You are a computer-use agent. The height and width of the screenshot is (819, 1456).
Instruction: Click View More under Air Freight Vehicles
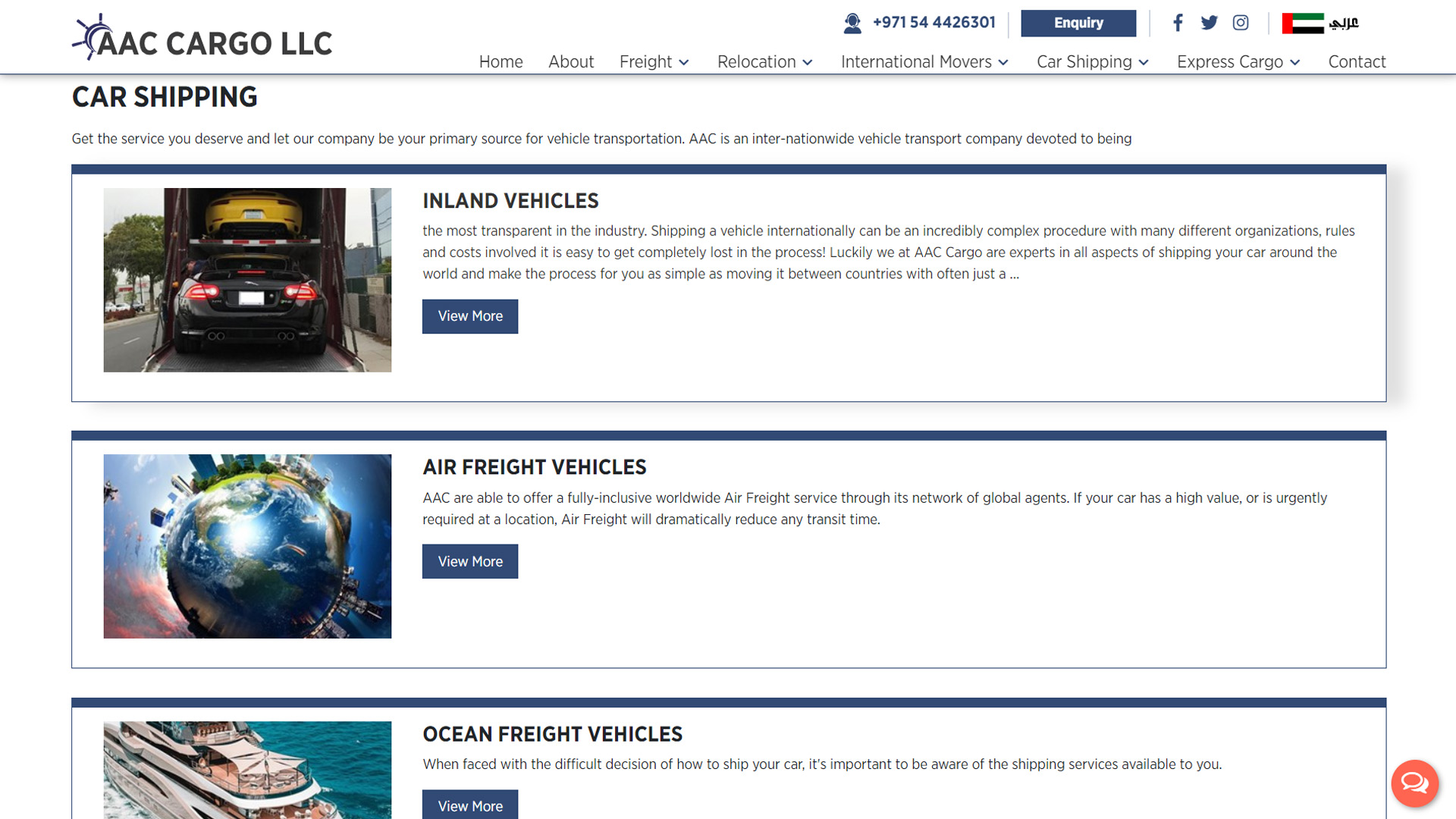pos(470,561)
